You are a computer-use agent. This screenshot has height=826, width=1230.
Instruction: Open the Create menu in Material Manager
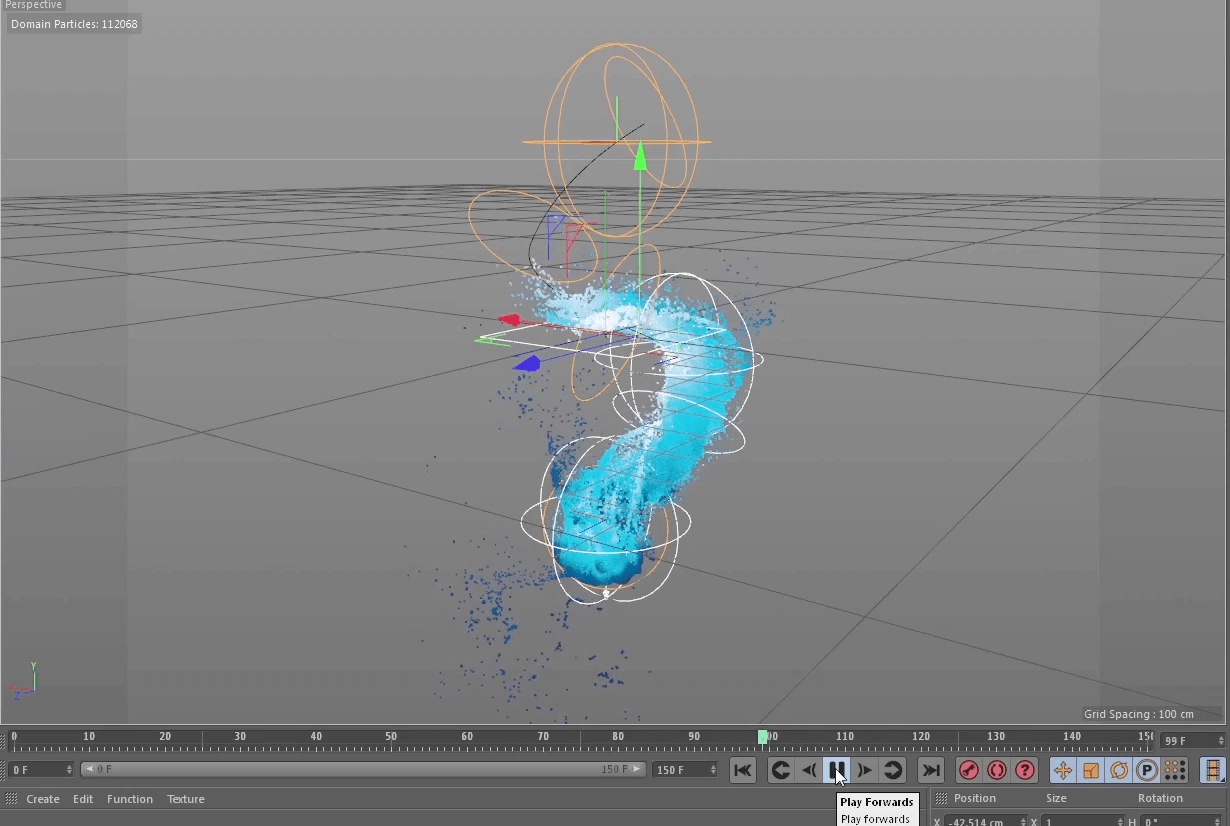pyautogui.click(x=43, y=799)
